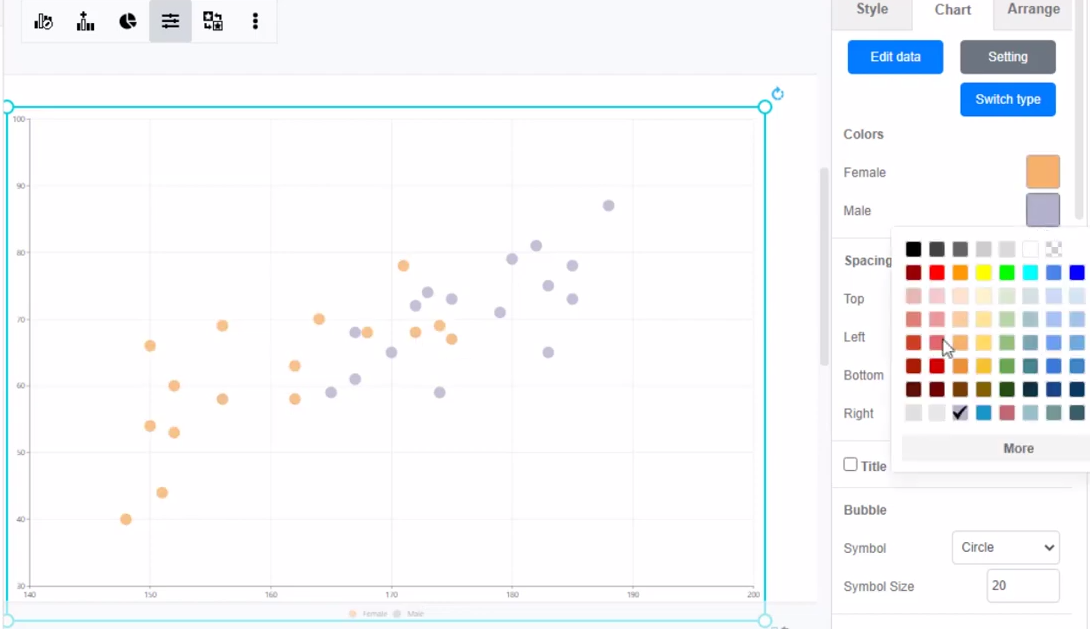Open the Symbol shape dropdown
The width and height of the screenshot is (1090, 629).
[1005, 548]
